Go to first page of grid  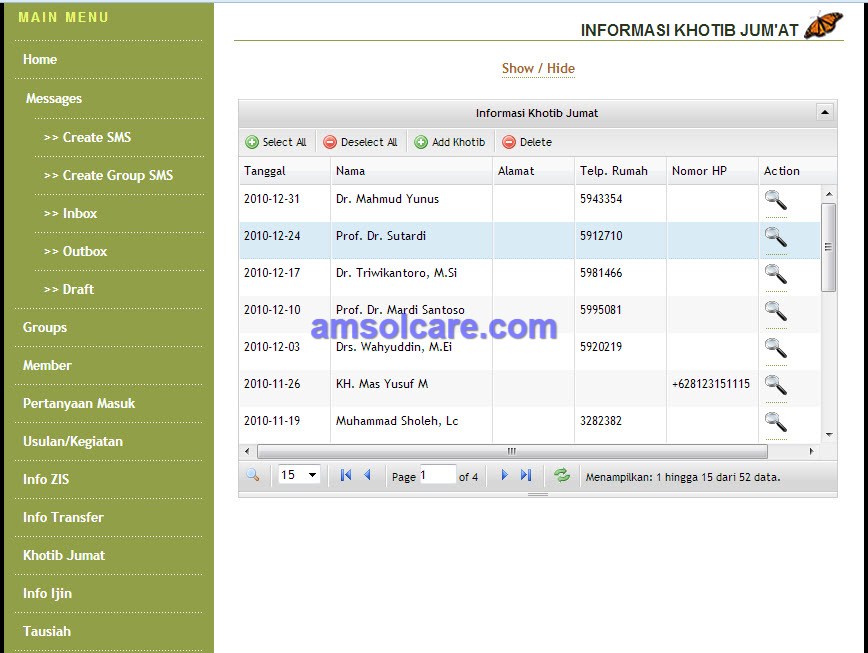point(346,475)
